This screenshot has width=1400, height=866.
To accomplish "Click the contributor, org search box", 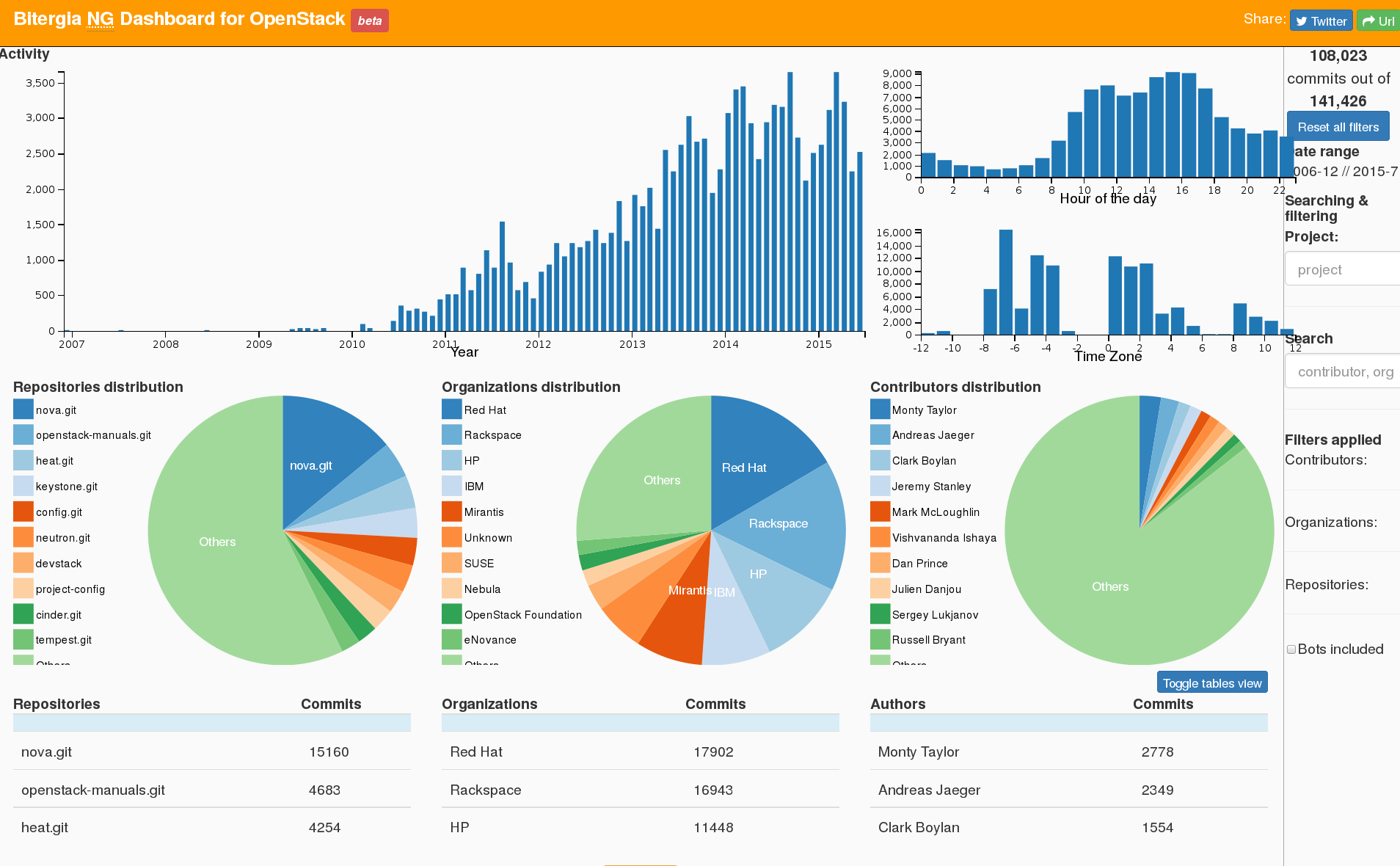I will pyautogui.click(x=1341, y=371).
